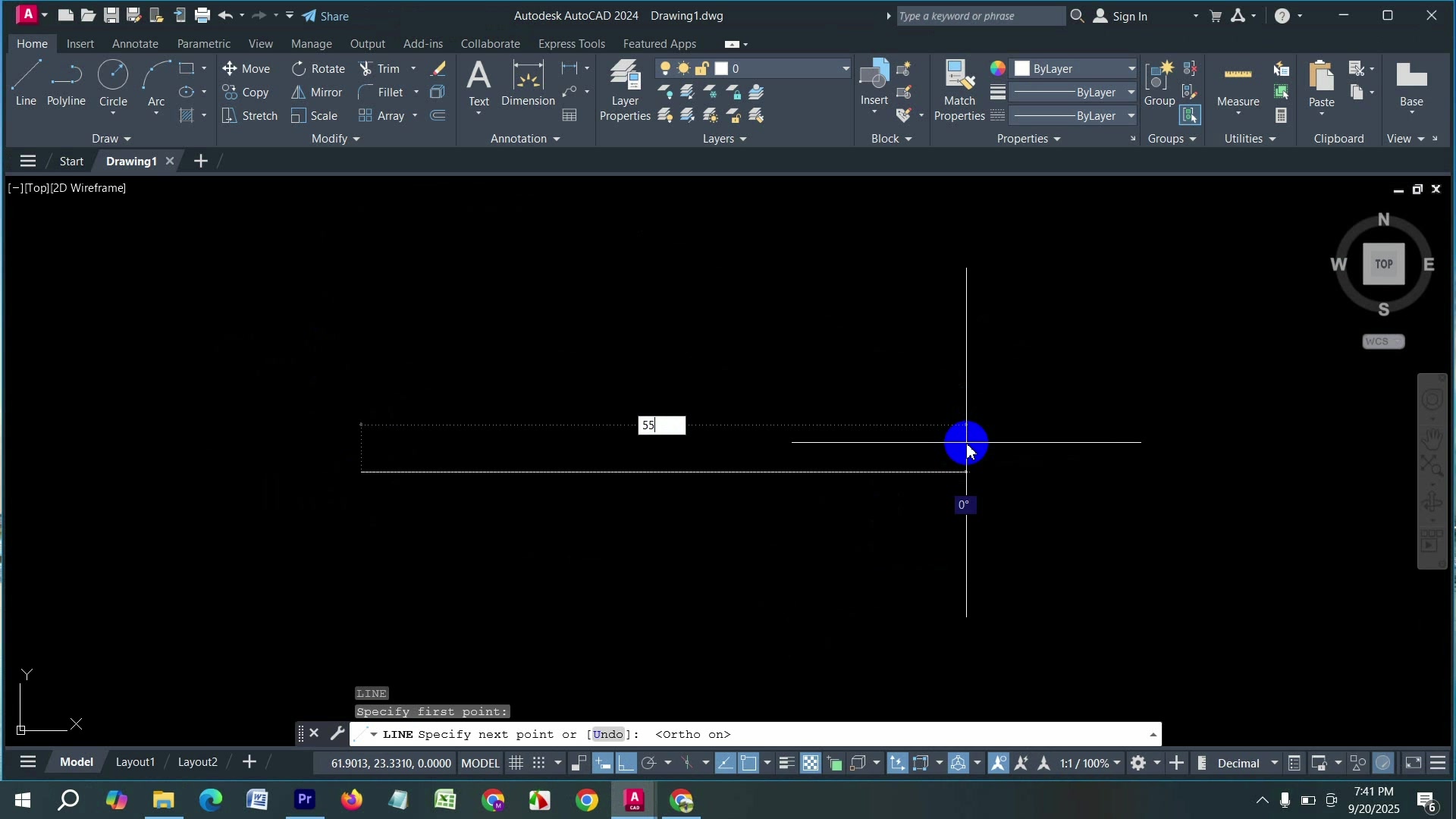The image size is (1456, 819).
Task: Toggle object snap tracking
Action: (726, 764)
